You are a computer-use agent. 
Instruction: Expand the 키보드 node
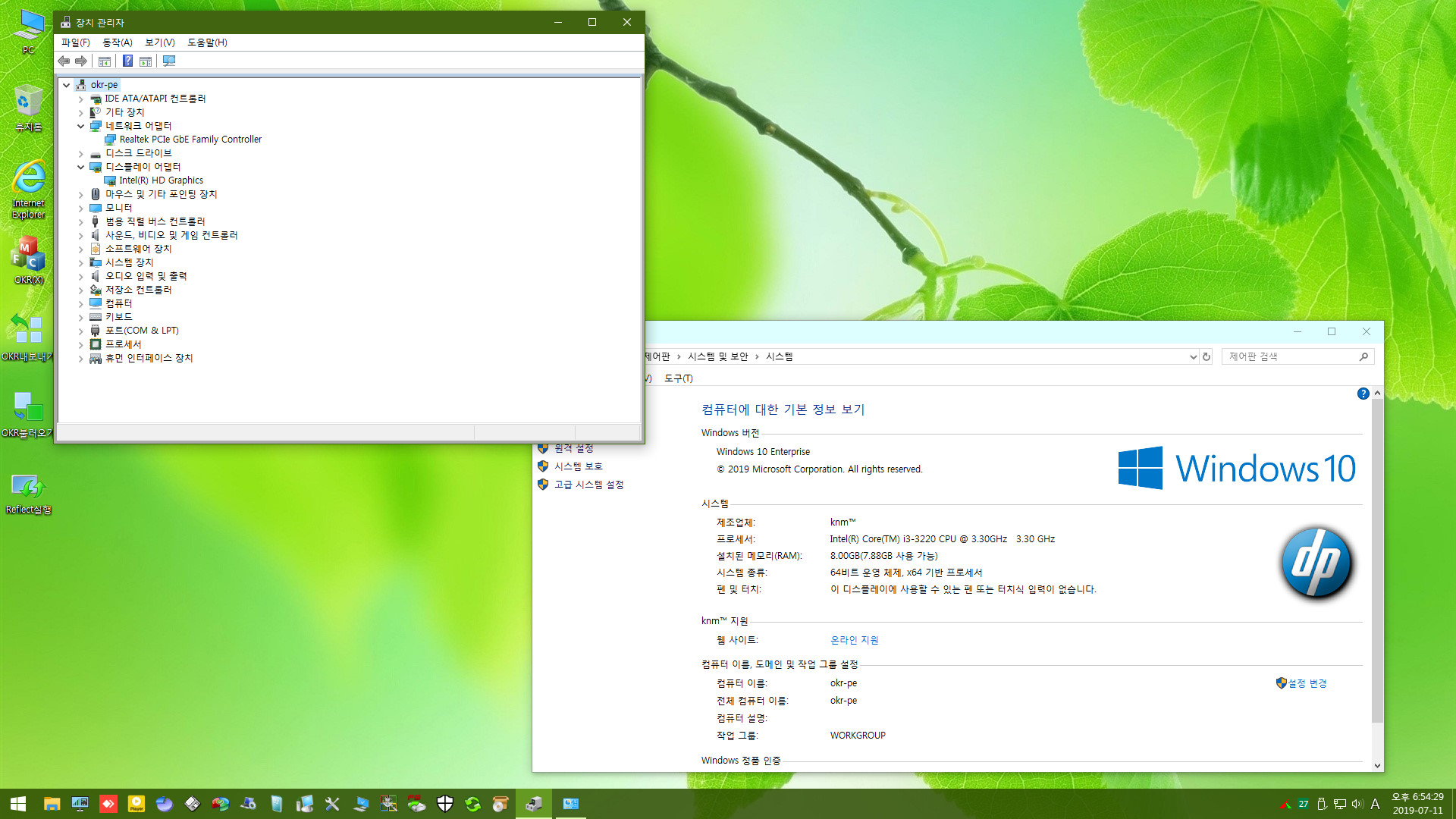coord(80,318)
